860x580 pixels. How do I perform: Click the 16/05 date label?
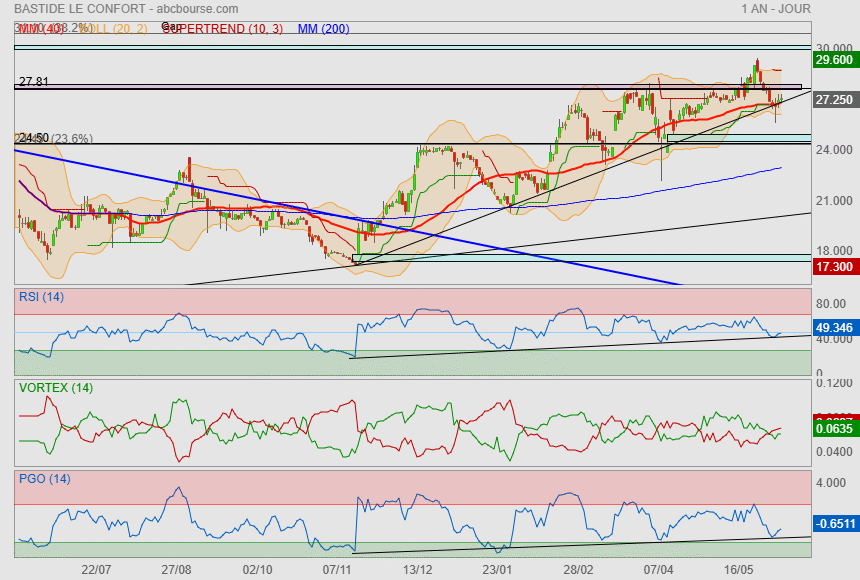pos(738,570)
